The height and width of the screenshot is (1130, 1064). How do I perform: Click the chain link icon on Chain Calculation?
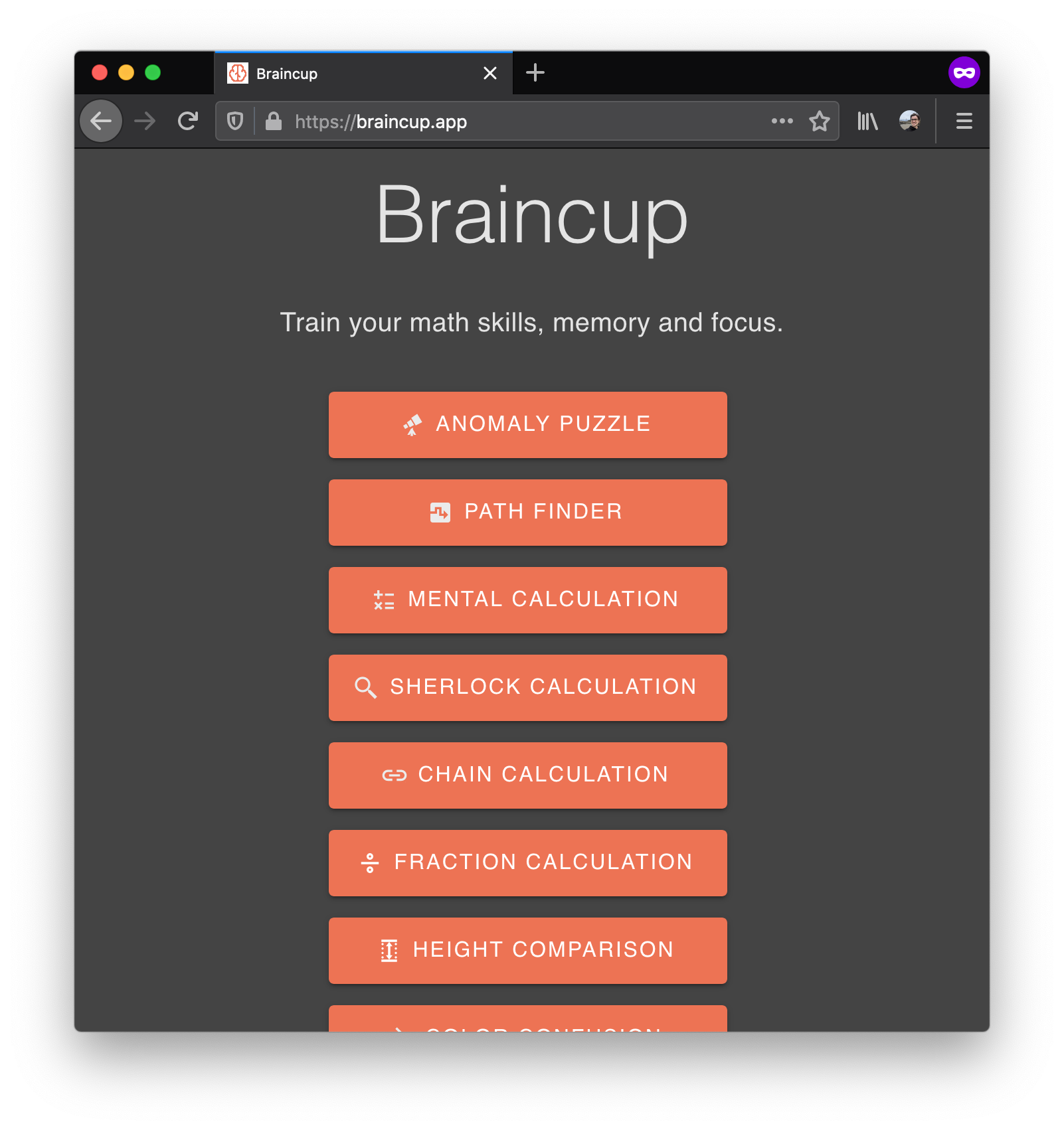coord(395,775)
